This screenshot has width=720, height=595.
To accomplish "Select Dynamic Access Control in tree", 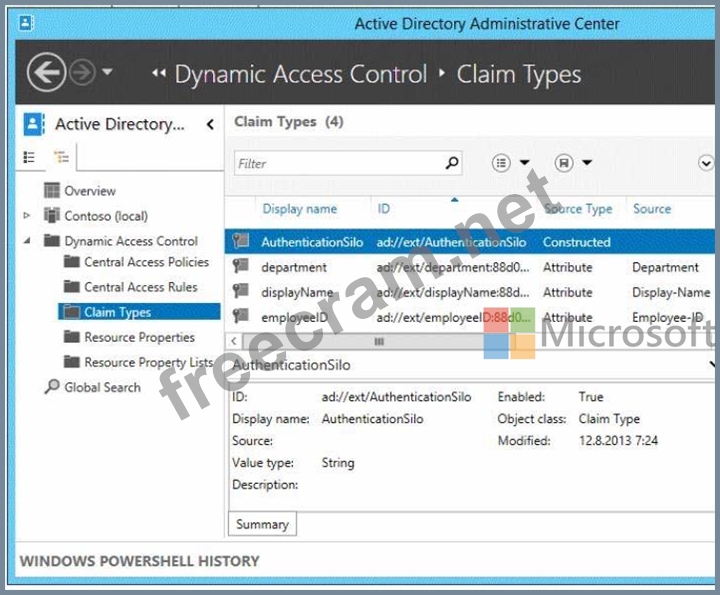I will [131, 241].
